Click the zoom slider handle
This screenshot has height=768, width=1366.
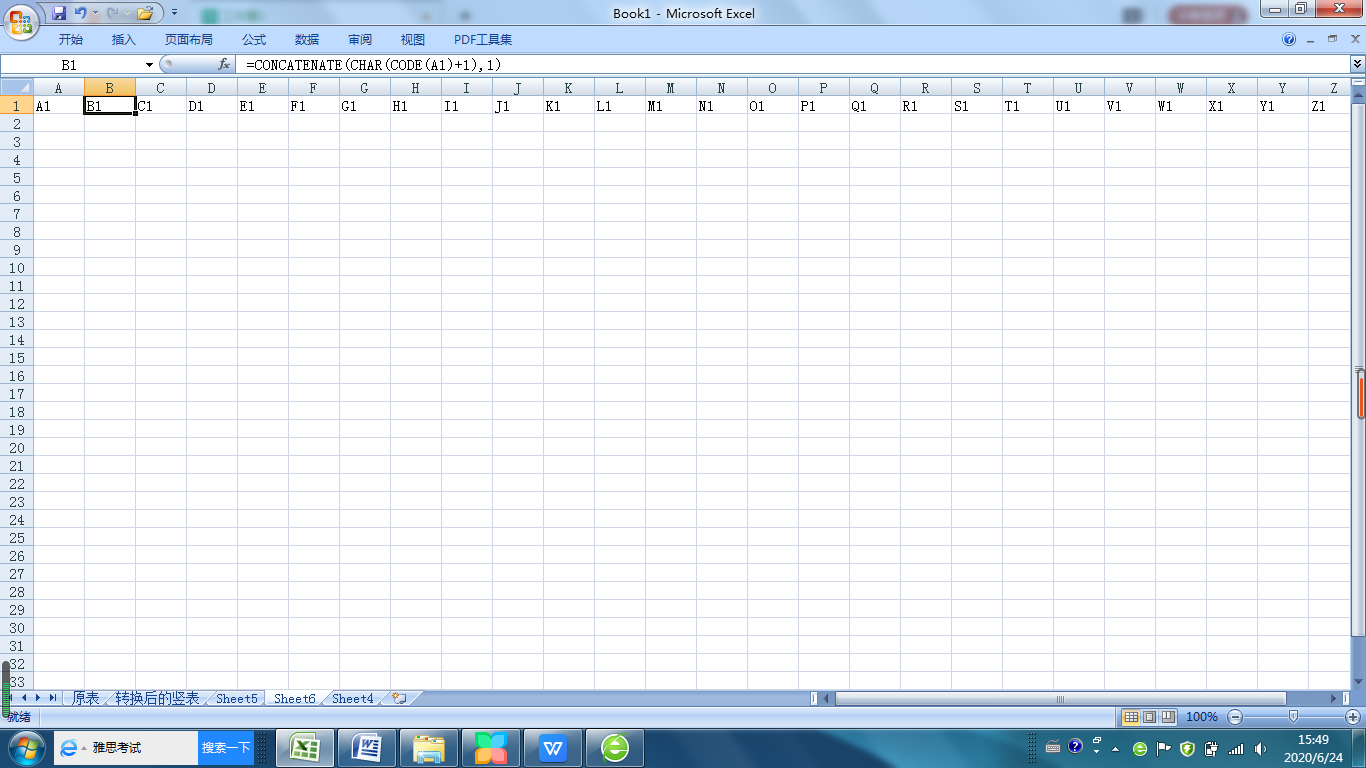tap(1293, 717)
